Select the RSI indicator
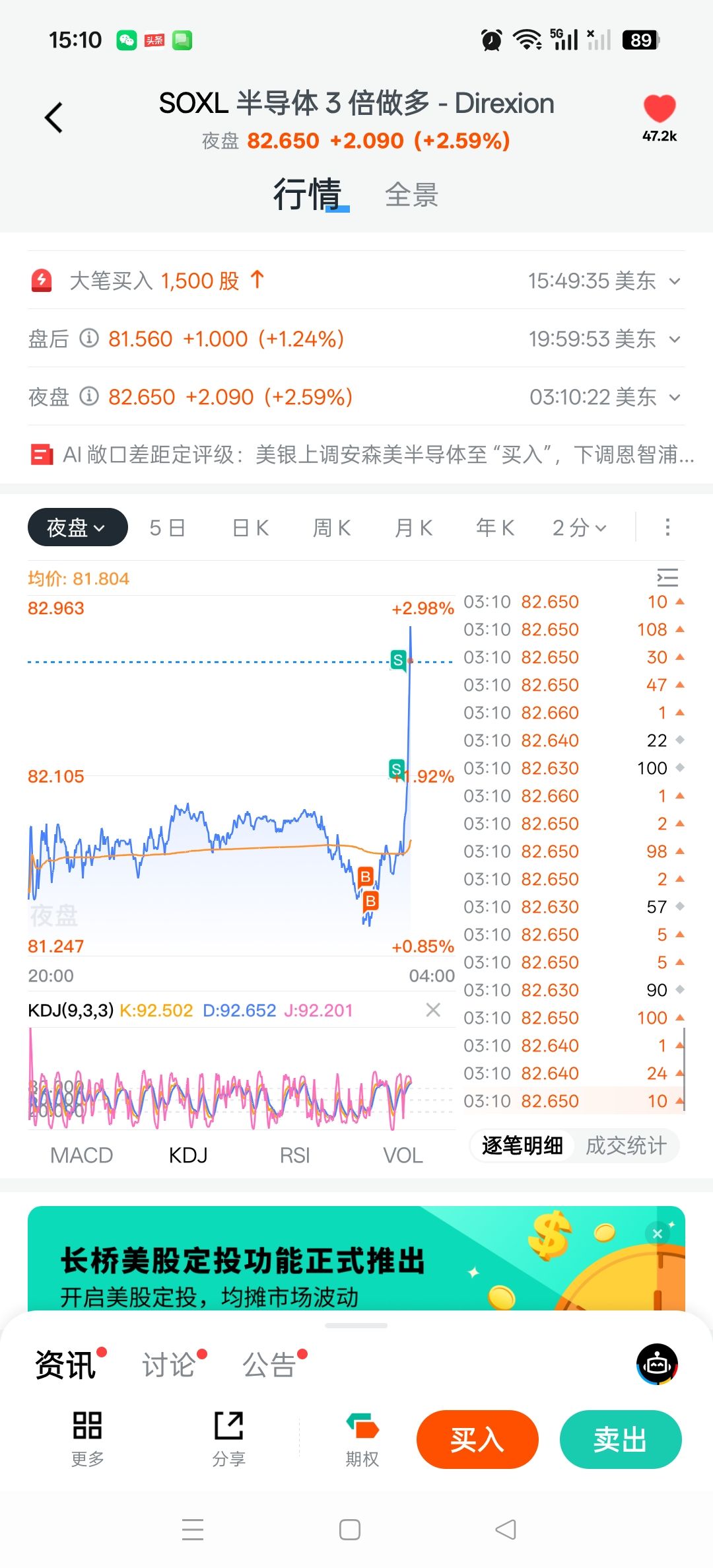 coord(294,1155)
